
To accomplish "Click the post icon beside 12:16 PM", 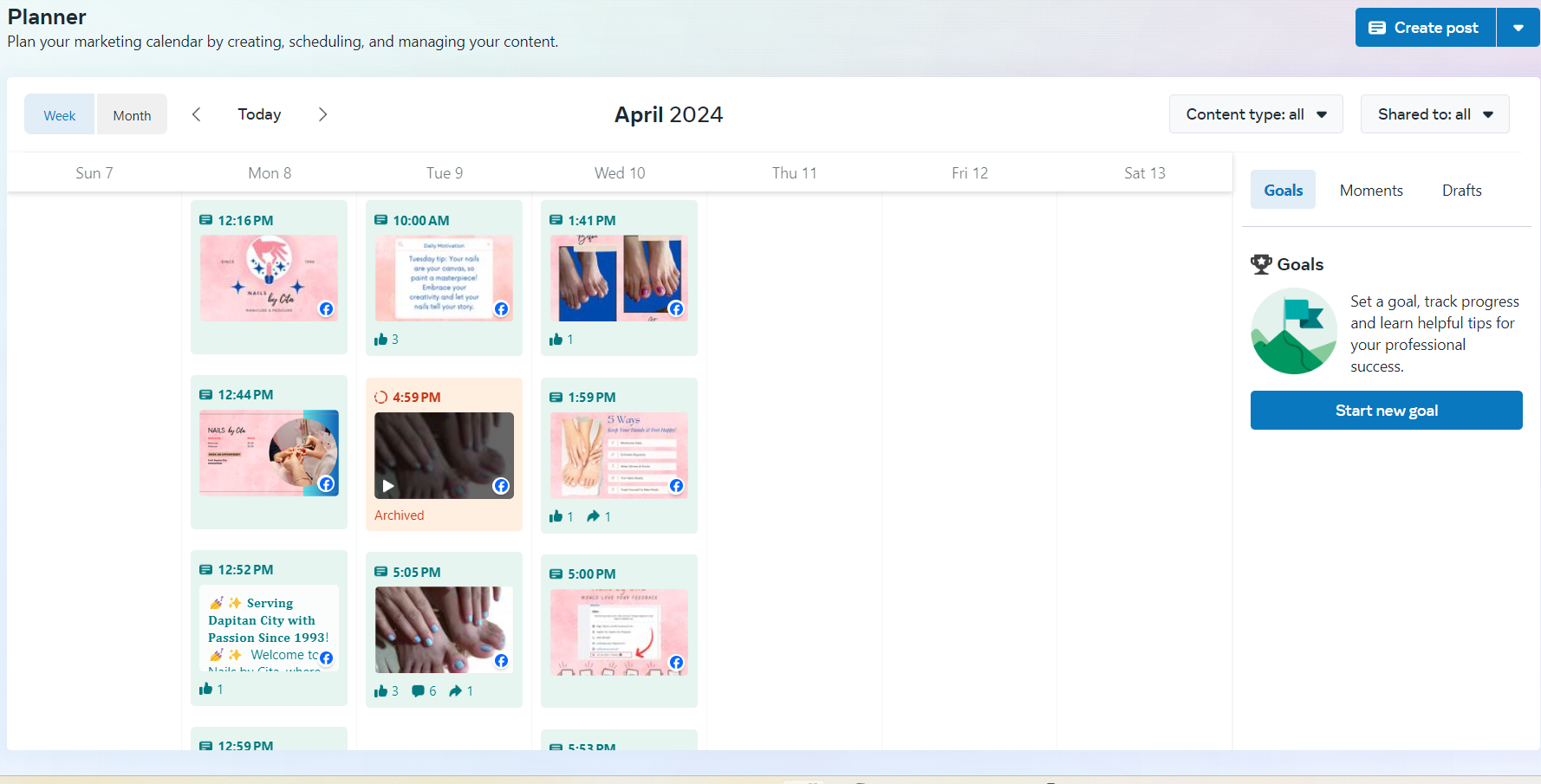I will tap(206, 220).
